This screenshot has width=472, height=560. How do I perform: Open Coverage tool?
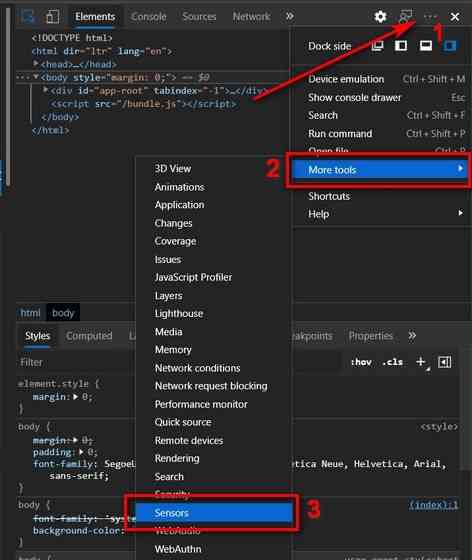213,241
